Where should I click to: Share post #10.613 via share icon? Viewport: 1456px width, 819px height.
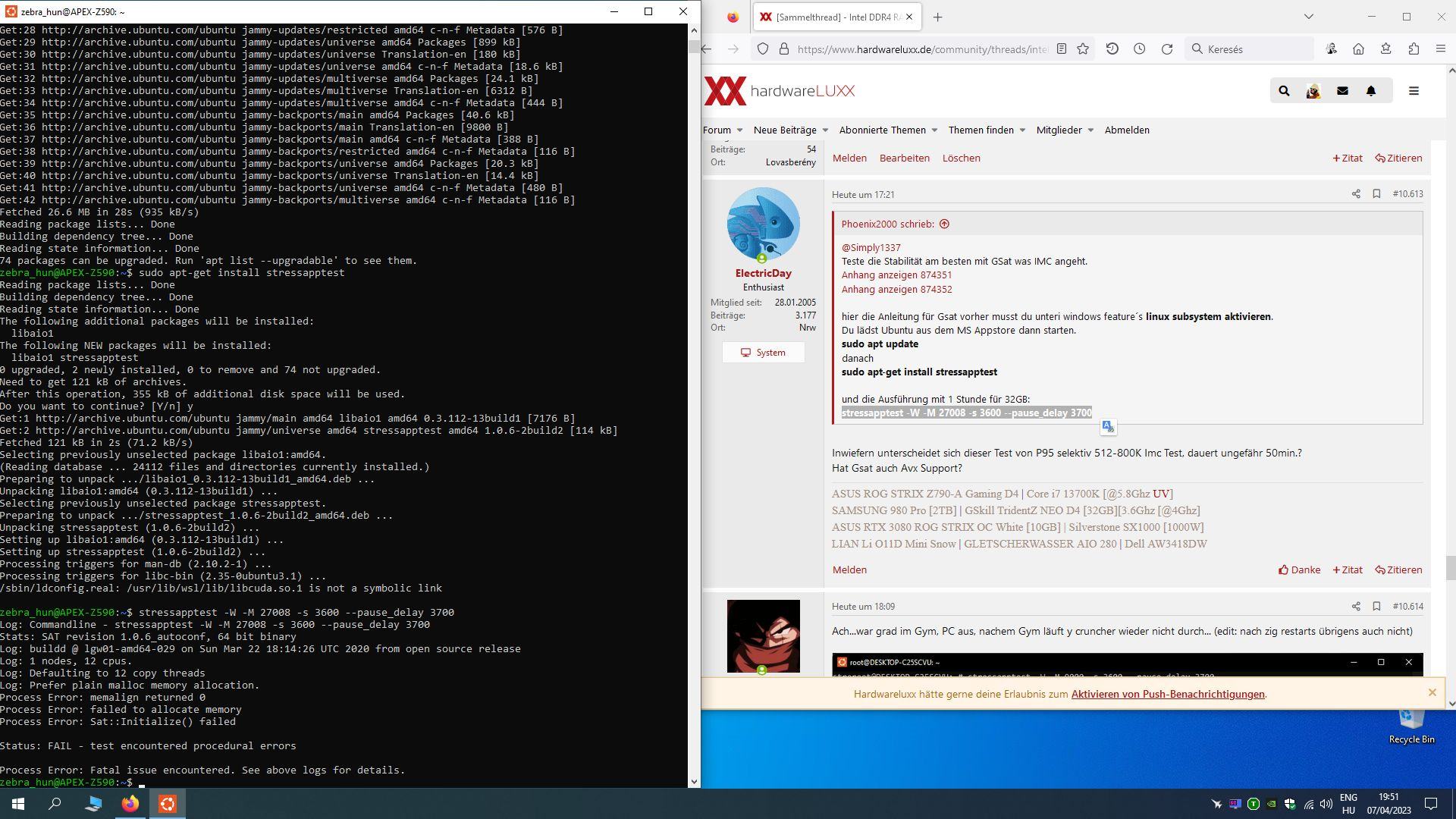point(1356,194)
